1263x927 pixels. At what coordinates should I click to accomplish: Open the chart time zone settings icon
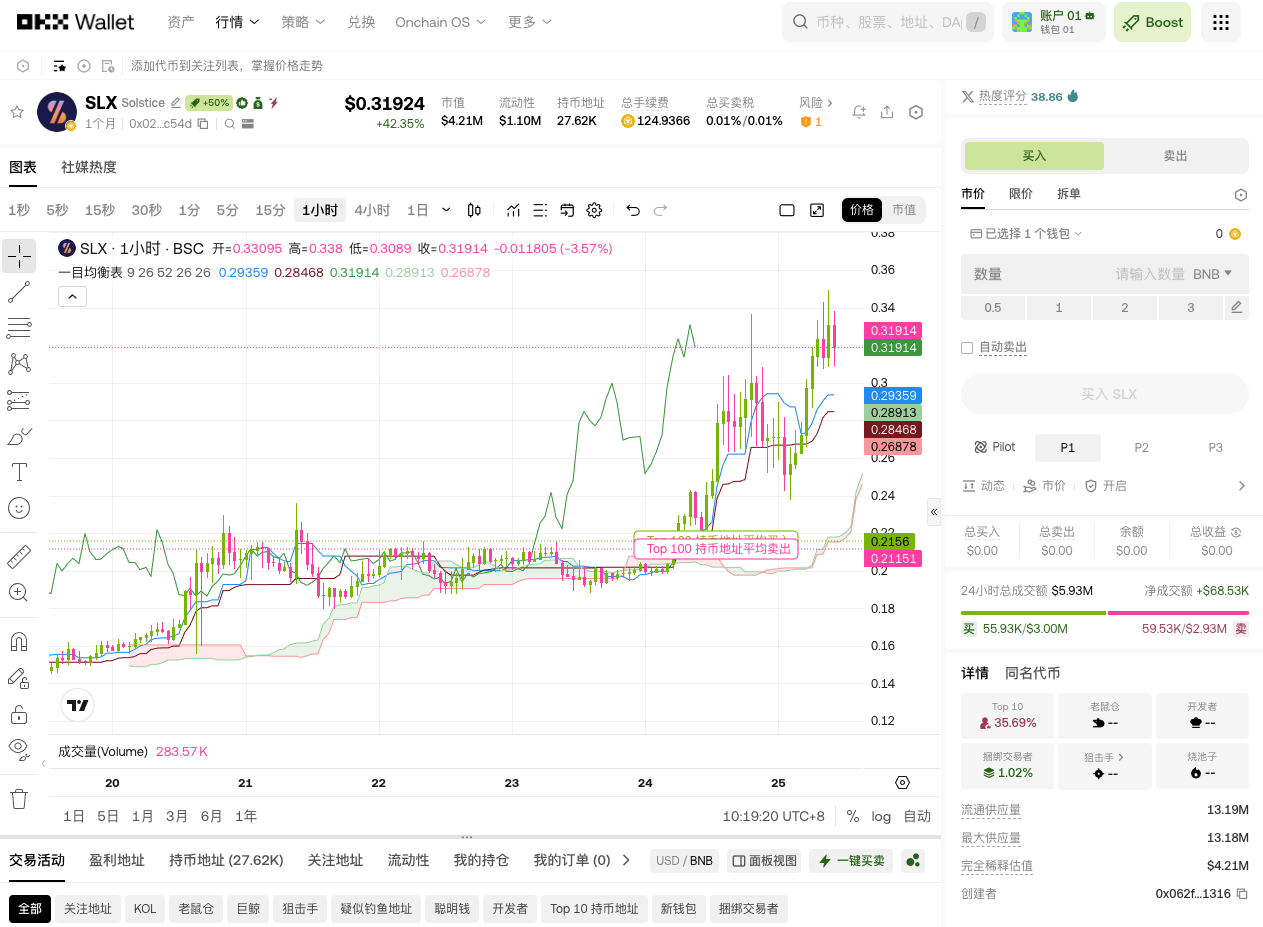(x=903, y=783)
